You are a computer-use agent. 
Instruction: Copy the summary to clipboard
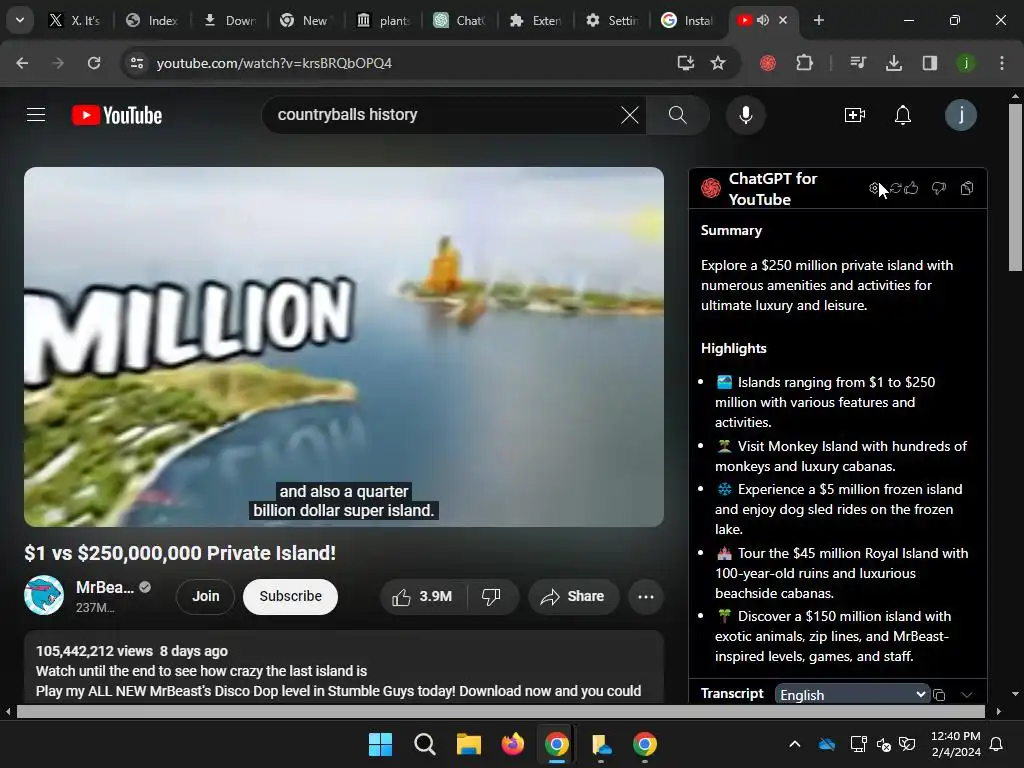click(967, 188)
